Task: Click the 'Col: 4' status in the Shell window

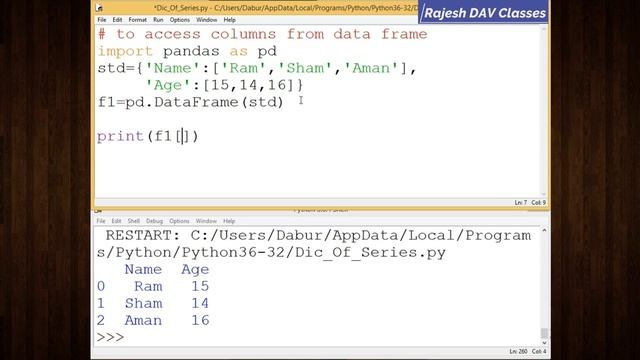Action: (x=539, y=351)
